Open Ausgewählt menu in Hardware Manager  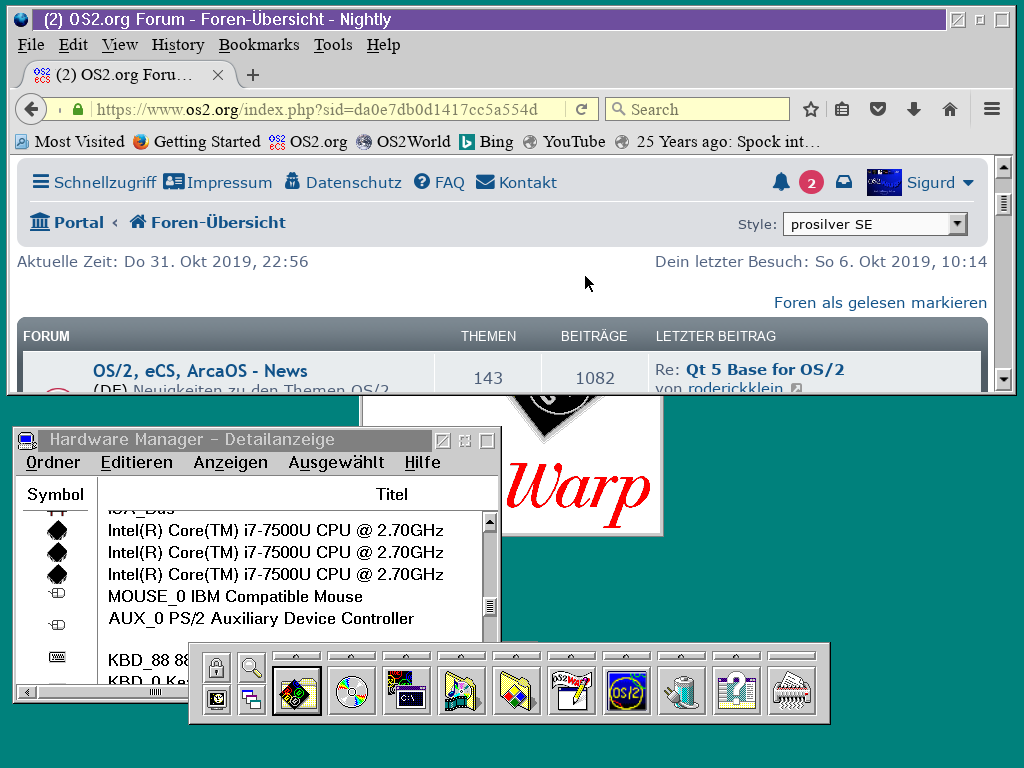pyautogui.click(x=336, y=462)
